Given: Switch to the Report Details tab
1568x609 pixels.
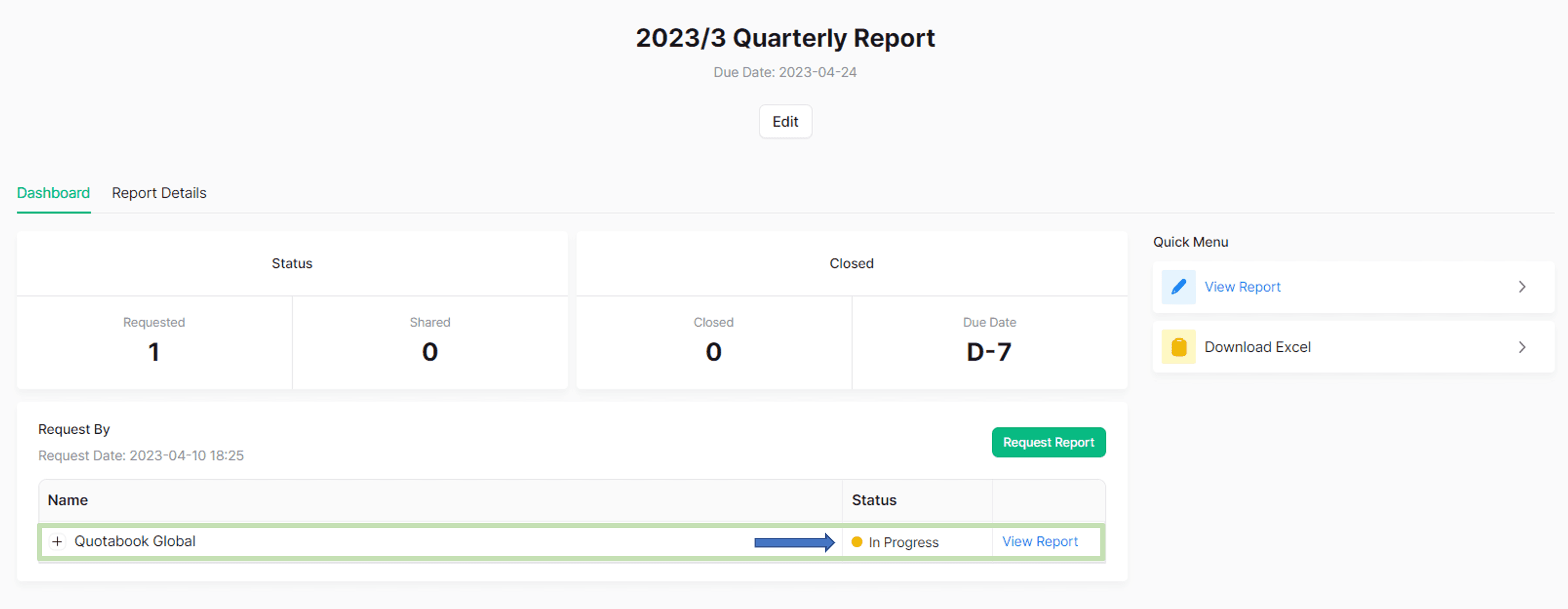Looking at the screenshot, I should click(x=158, y=193).
